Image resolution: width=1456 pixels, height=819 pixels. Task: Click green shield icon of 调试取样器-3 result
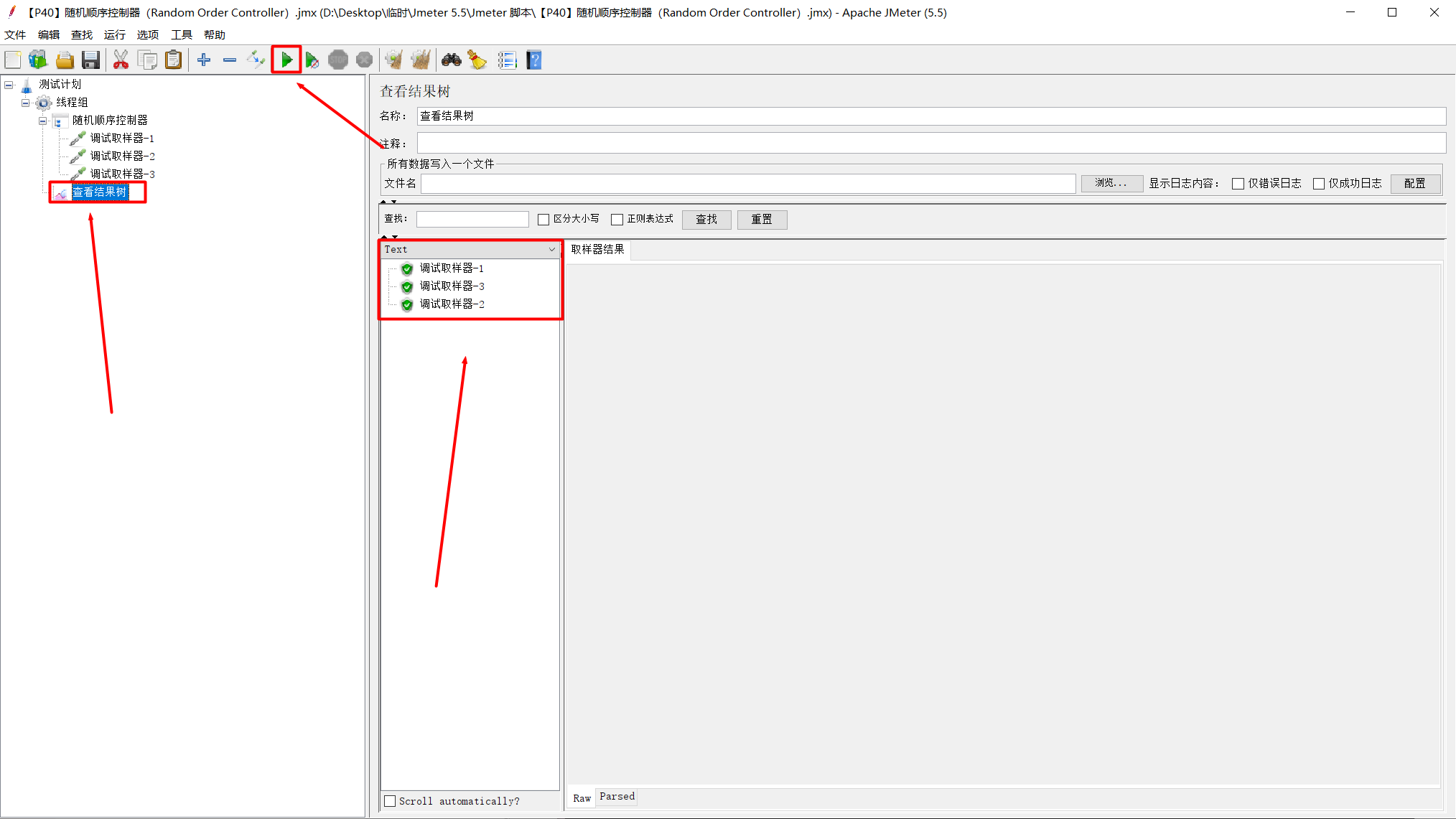[407, 286]
